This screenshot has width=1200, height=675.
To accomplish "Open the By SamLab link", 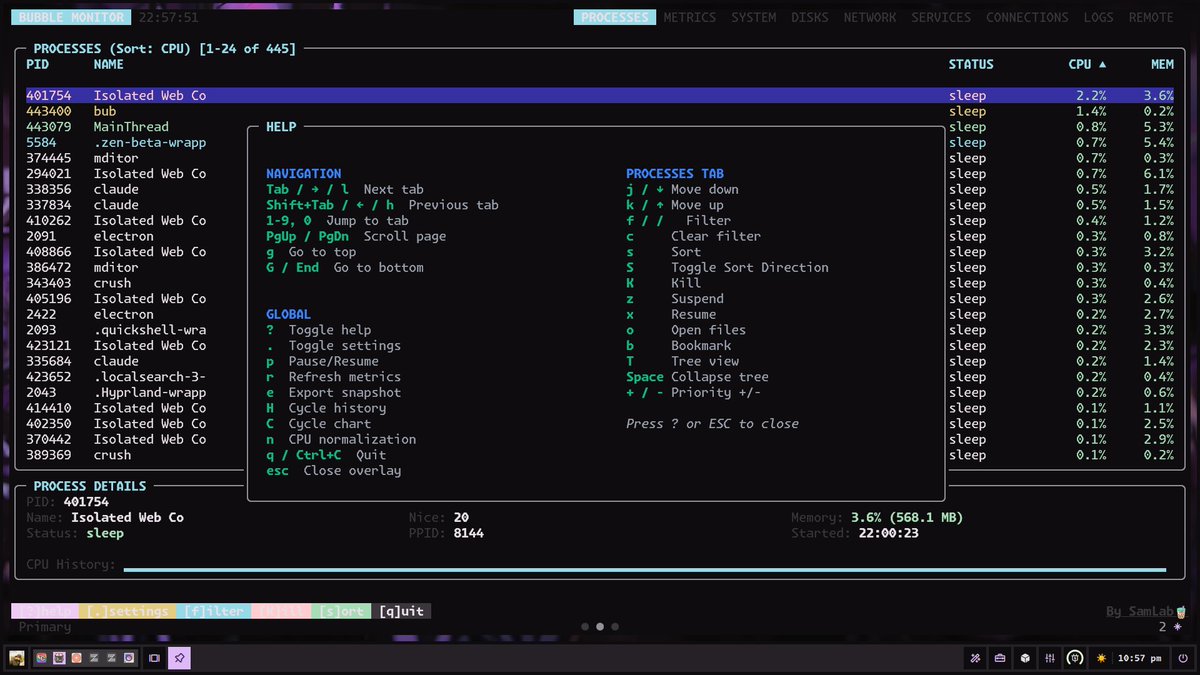I will 1140,611.
